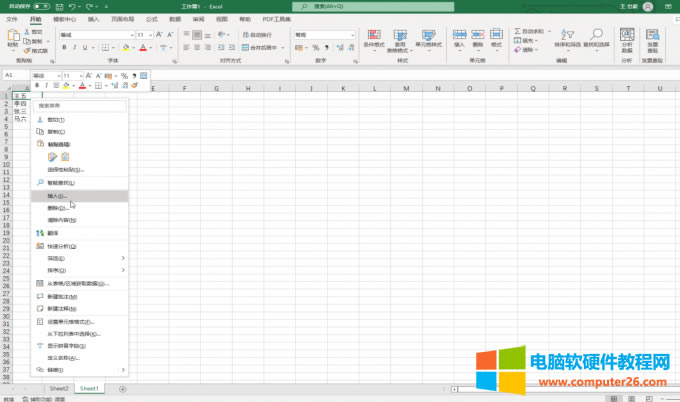Toggle Bold formatting in the ribbon
680x402 pixels.
coord(64,46)
